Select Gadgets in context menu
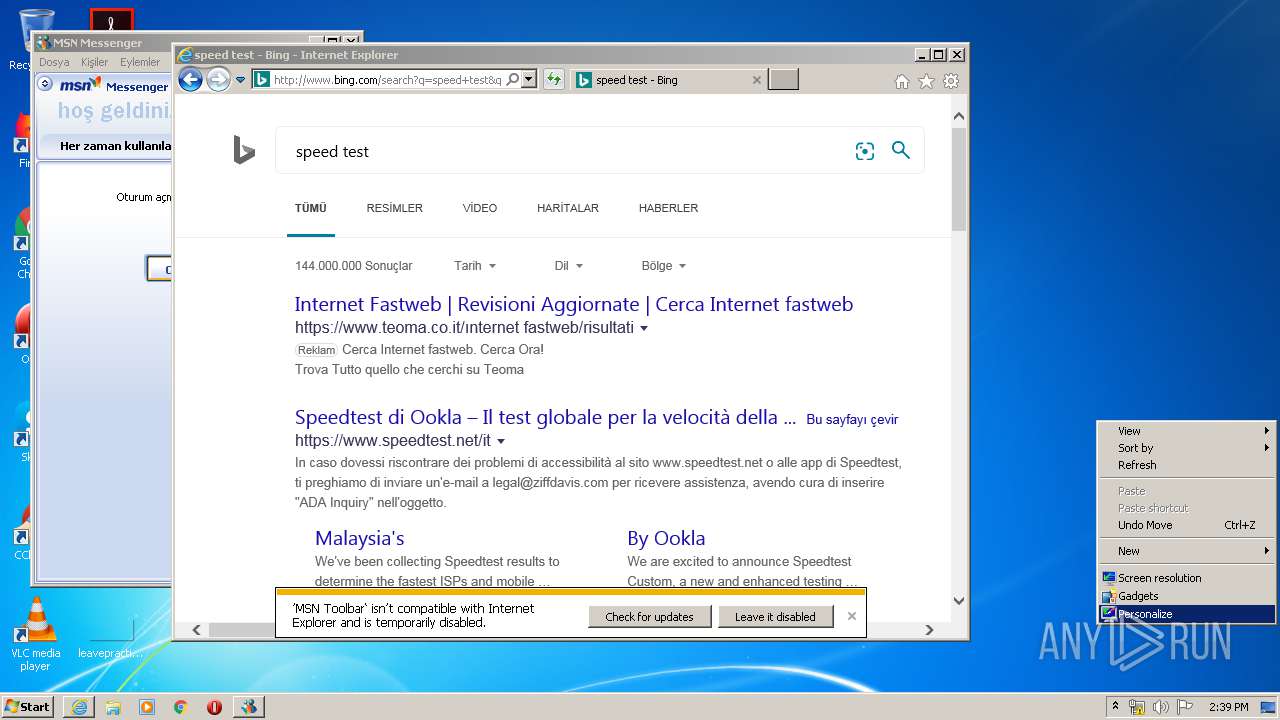Image resolution: width=1280 pixels, height=720 pixels. point(1187,596)
